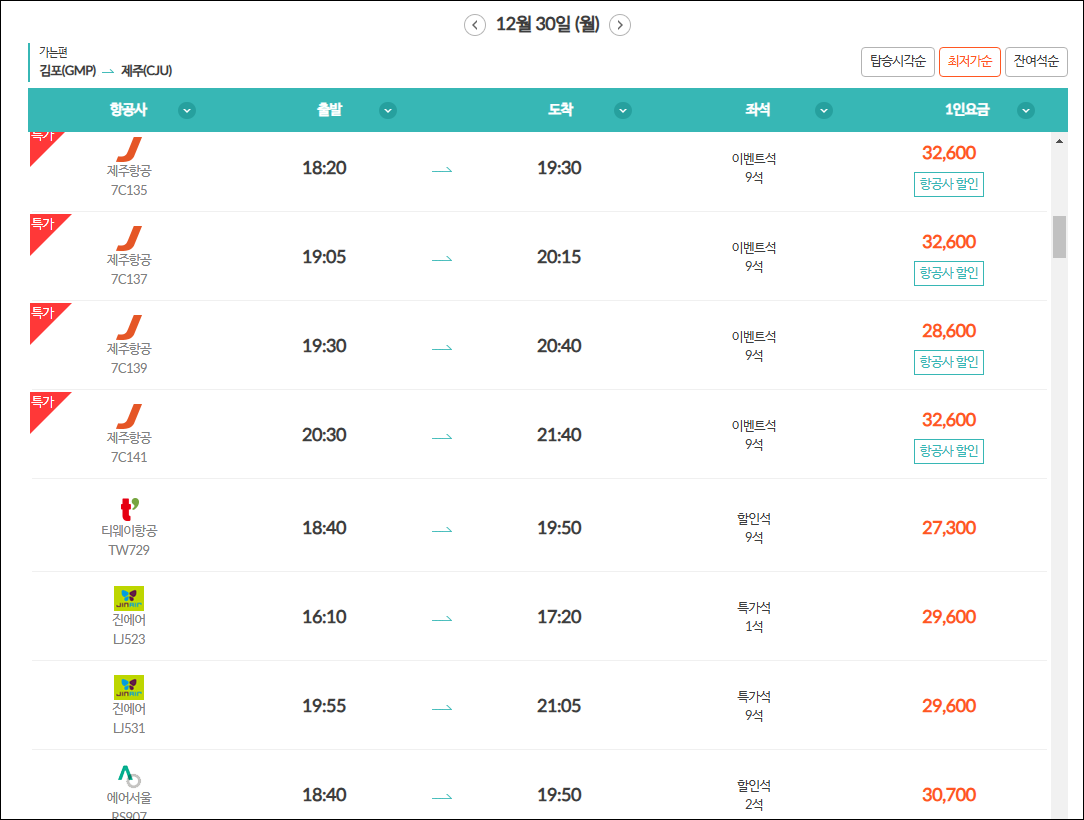The image size is (1084, 820).
Task: Go to previous date with left arrow
Action: 474,26
